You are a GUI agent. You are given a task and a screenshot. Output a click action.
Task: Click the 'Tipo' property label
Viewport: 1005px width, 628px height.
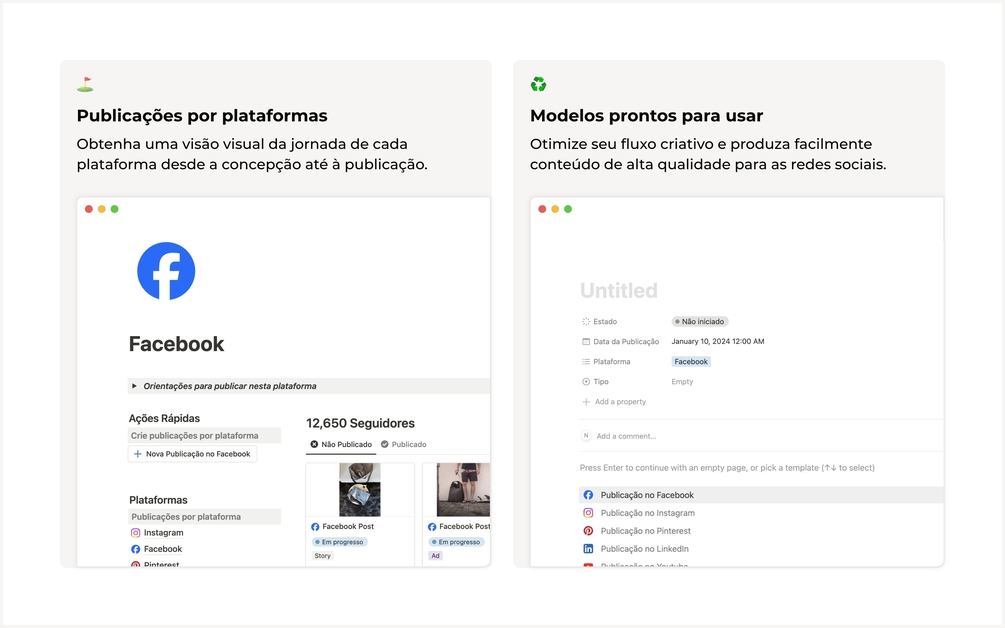click(x=601, y=381)
